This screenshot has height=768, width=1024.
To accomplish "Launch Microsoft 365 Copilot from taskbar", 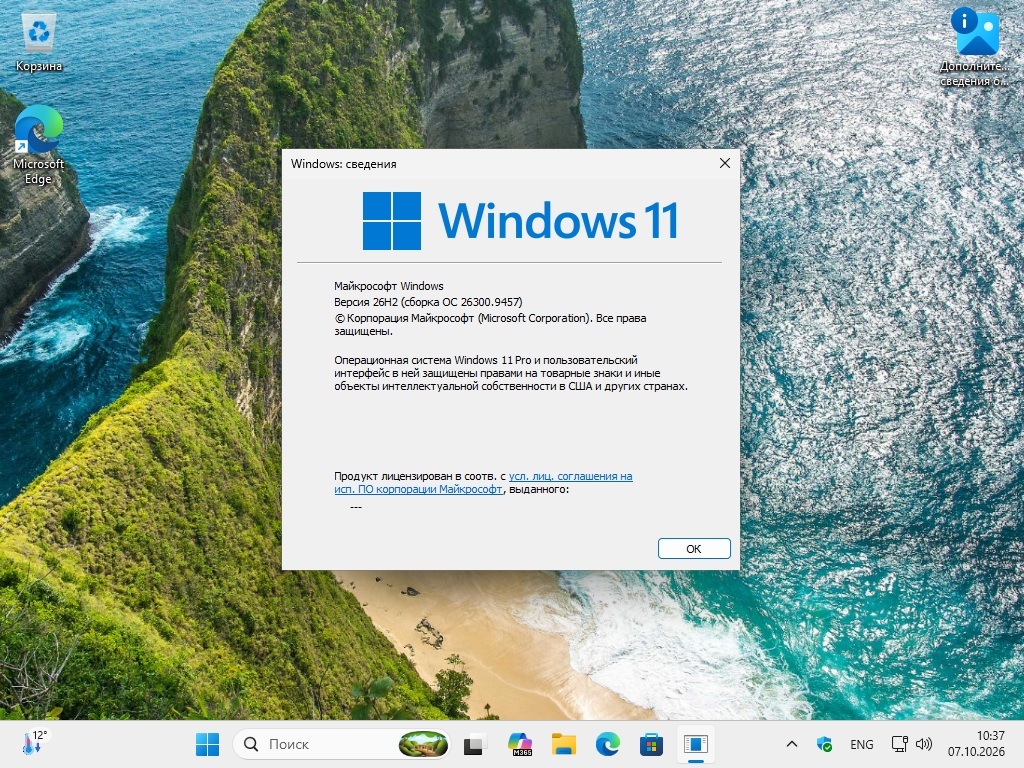I will pyautogui.click(x=520, y=744).
